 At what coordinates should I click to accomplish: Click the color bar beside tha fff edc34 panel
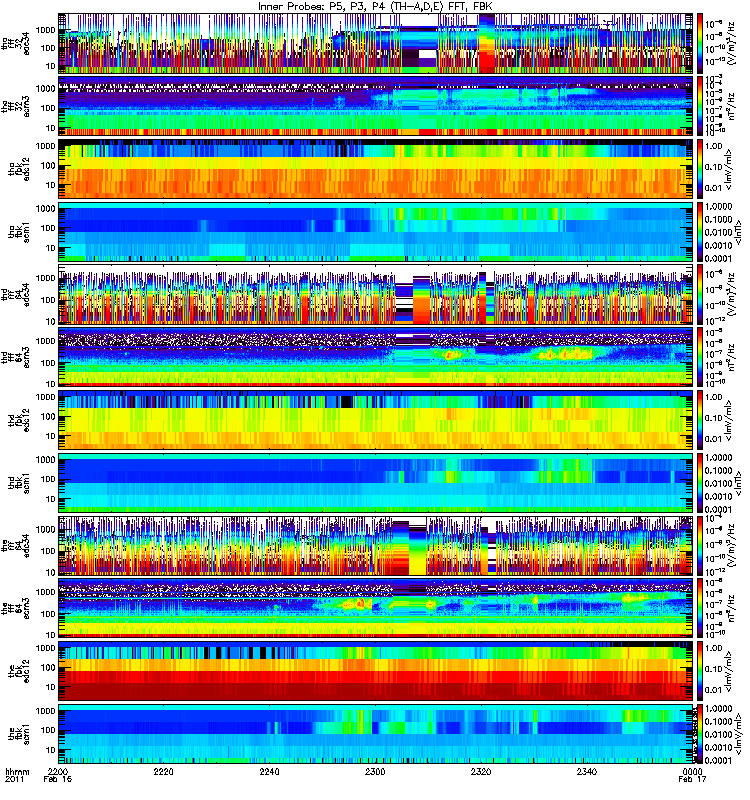700,44
